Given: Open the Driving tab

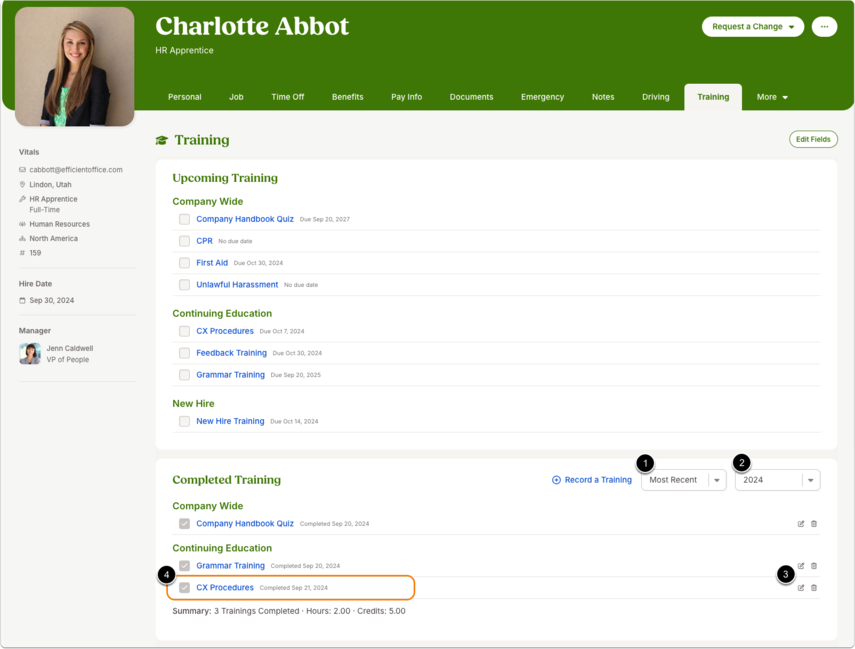Looking at the screenshot, I should point(655,97).
